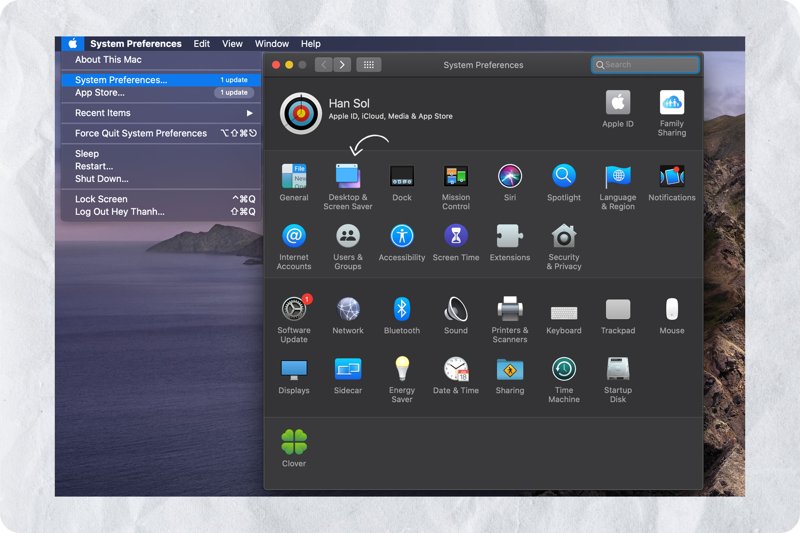Click the Han Sol profile picture
800x533 pixels.
pyautogui.click(x=301, y=113)
